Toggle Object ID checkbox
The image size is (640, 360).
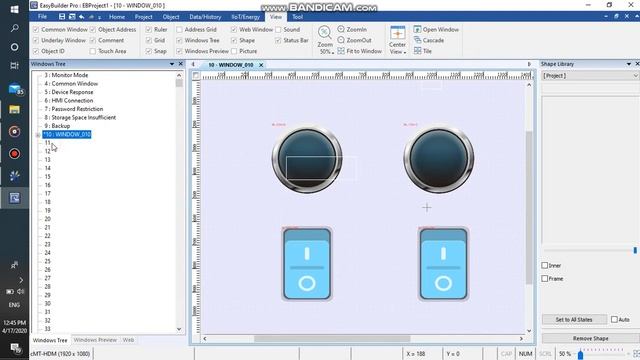click(x=36, y=51)
